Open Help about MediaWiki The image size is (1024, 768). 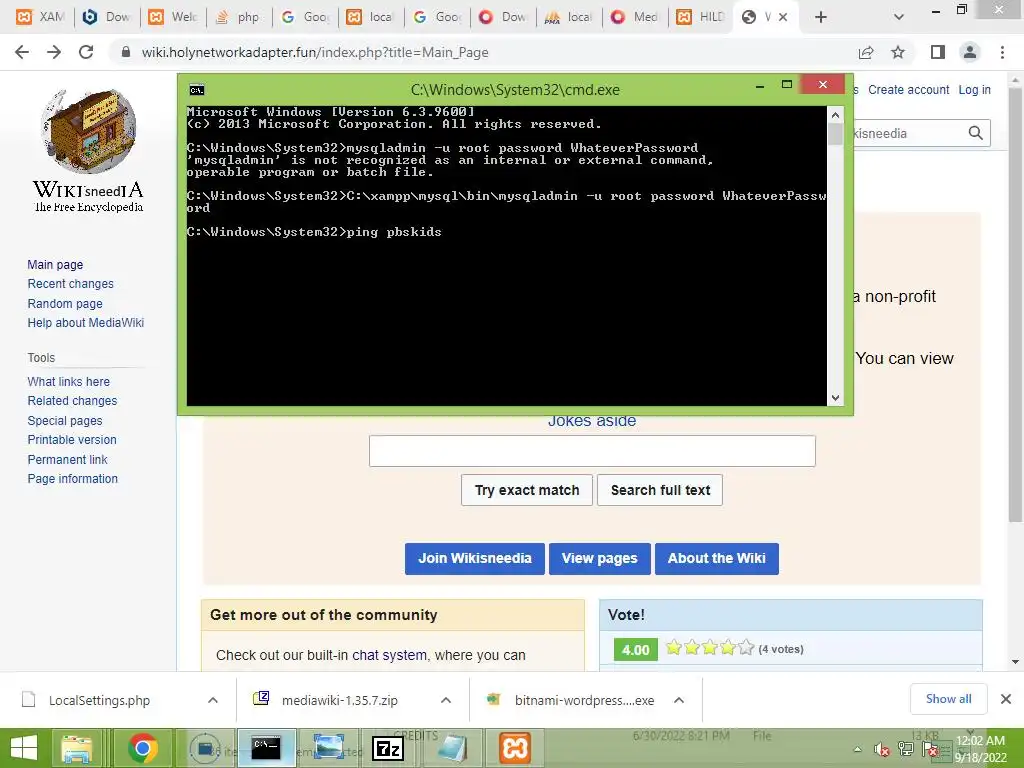[x=86, y=323]
